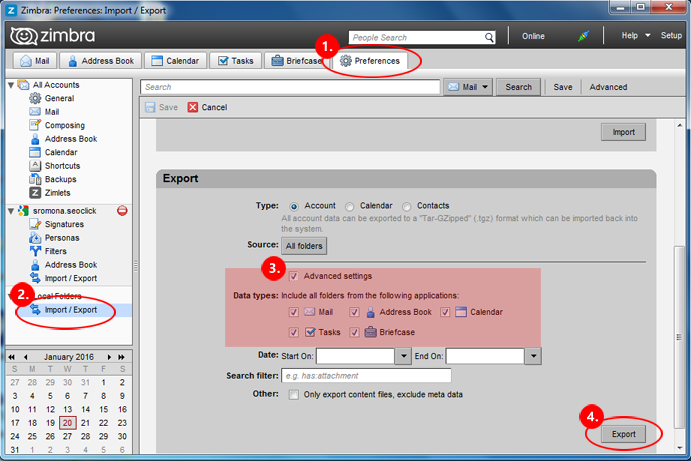Select the Contacts export type radio

tap(406, 206)
